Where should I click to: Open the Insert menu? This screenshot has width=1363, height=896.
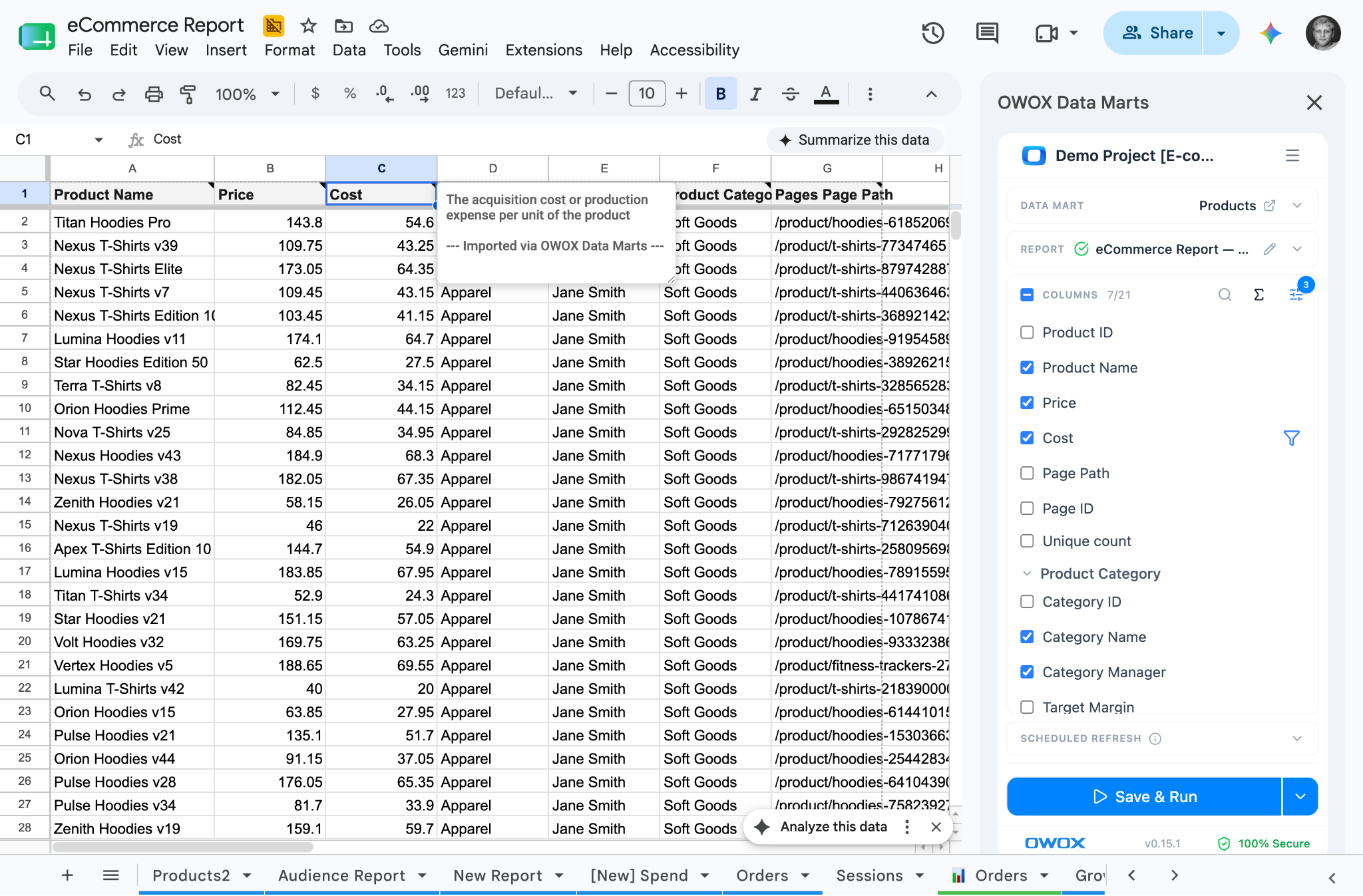pos(226,50)
